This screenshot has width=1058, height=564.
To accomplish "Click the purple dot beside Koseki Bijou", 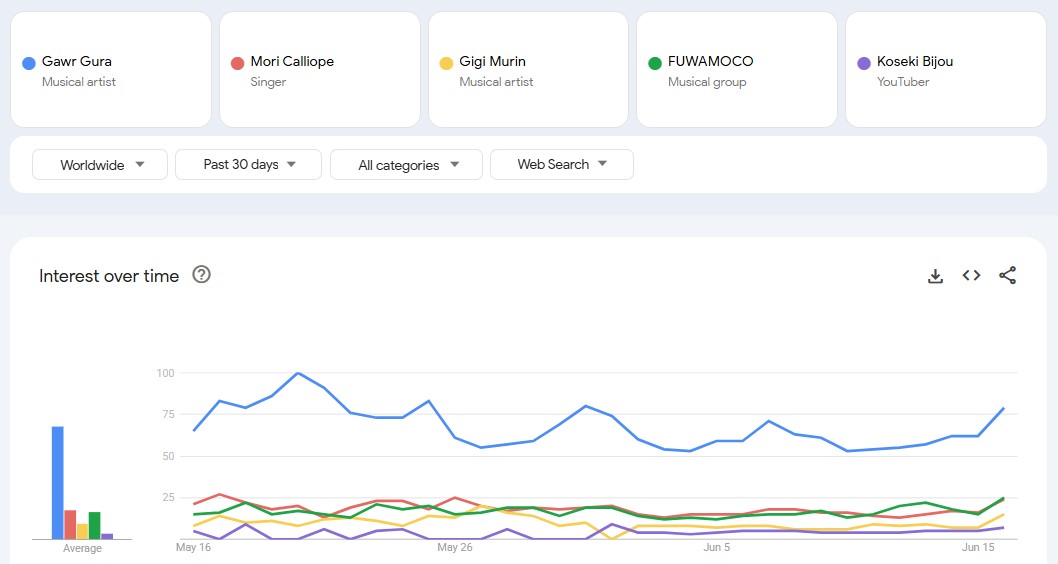I will 863,63.
